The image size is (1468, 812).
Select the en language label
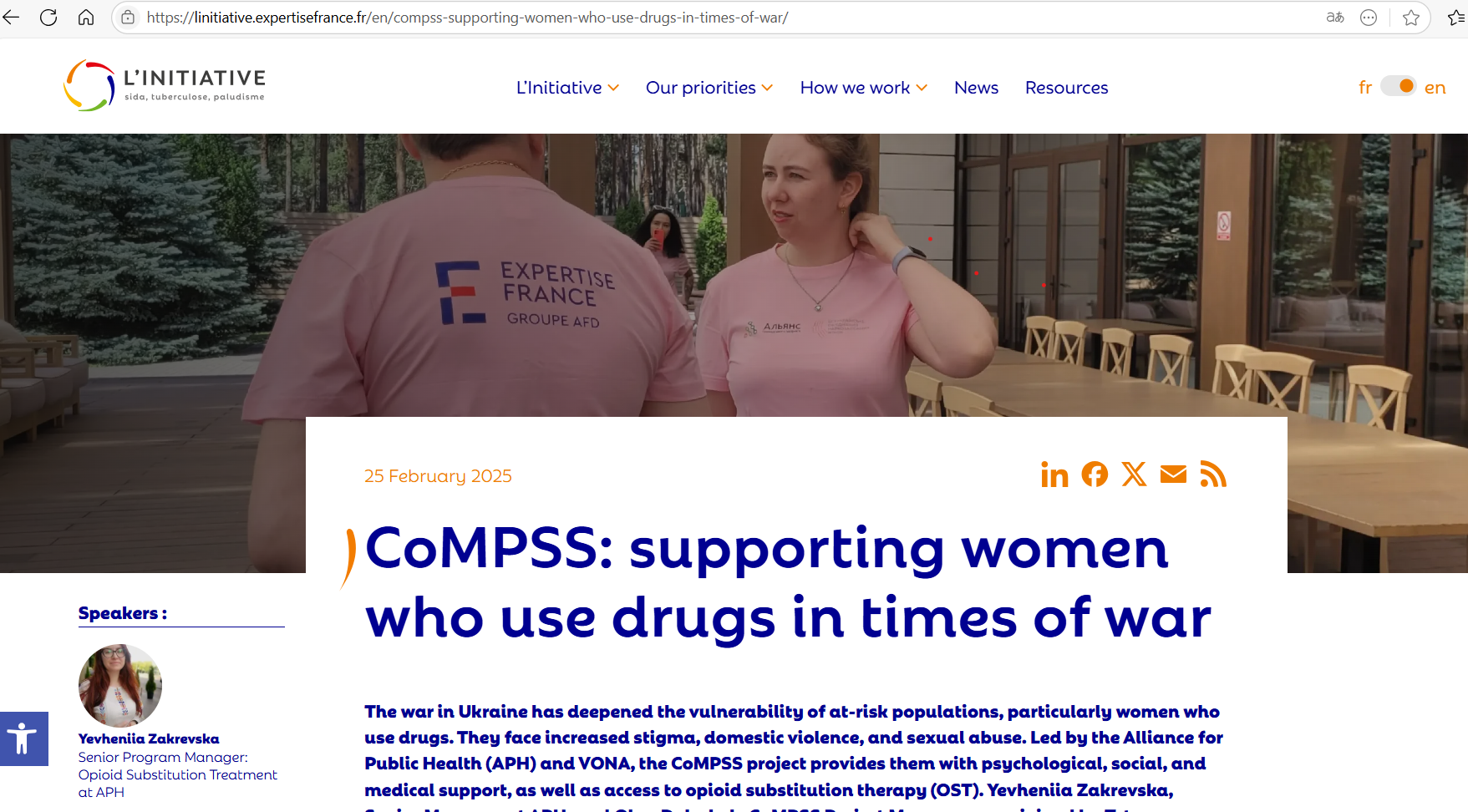(1435, 88)
